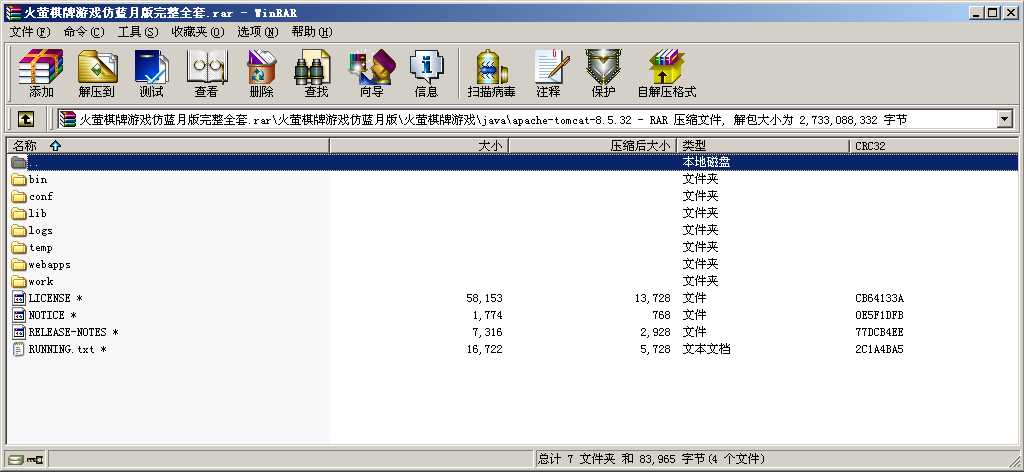This screenshot has width=1024, height=472.
Task: Open the 文件(F) menu
Action: click(x=30, y=32)
